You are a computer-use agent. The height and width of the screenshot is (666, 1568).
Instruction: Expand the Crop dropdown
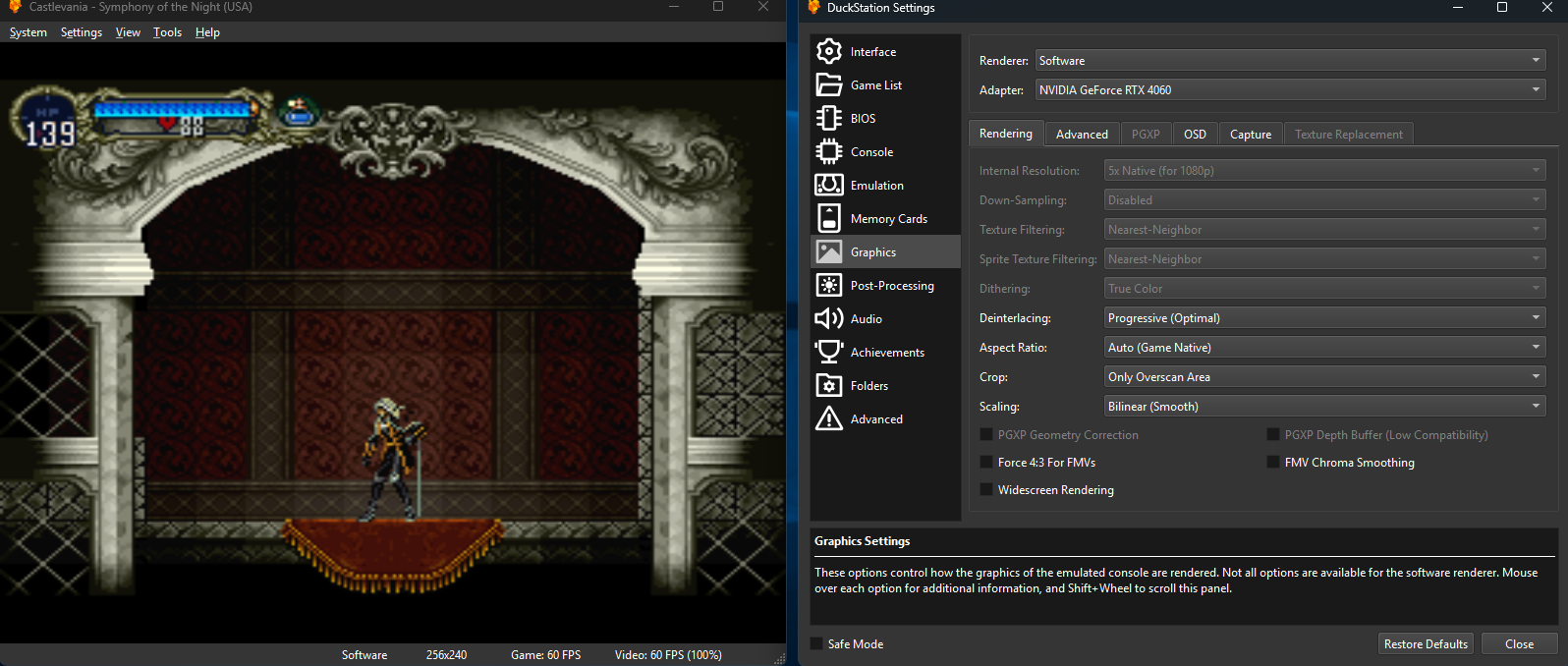pos(1325,376)
